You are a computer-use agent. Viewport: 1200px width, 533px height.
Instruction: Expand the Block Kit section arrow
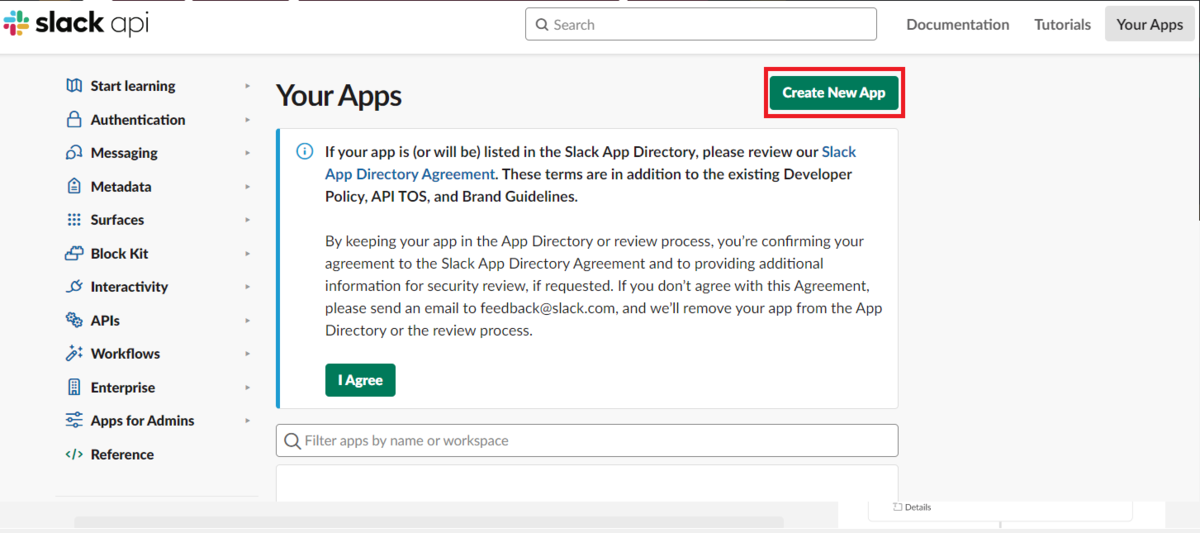tap(248, 254)
